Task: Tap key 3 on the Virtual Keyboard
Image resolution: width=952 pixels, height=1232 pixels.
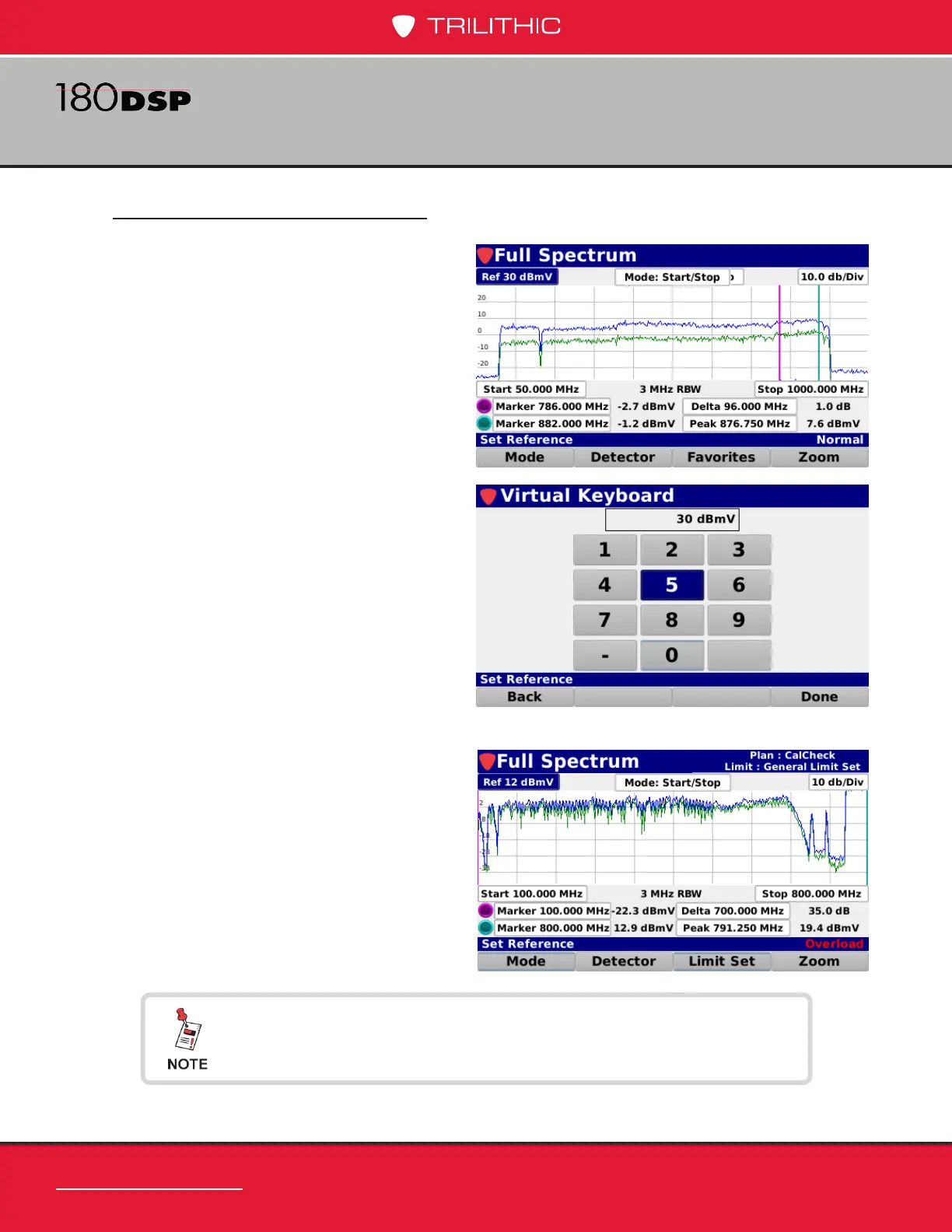Action: [x=739, y=550]
